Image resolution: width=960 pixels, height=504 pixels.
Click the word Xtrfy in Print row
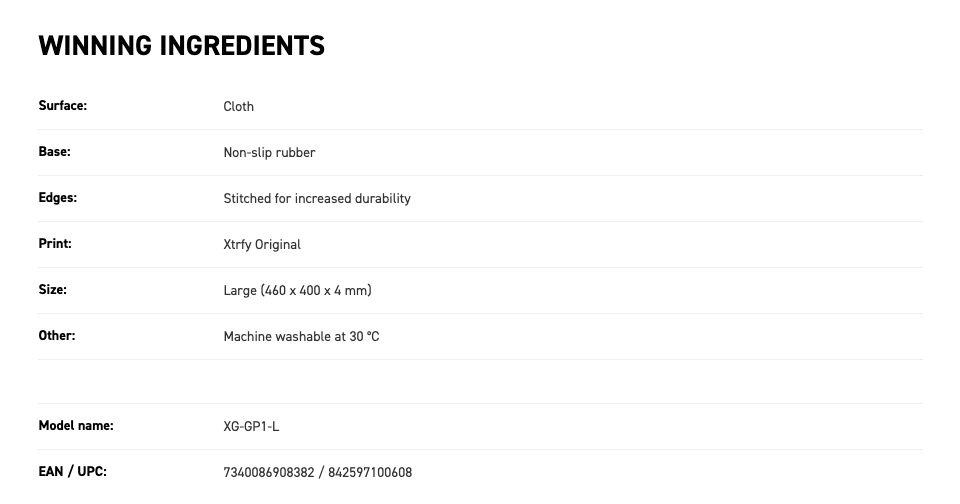pyautogui.click(x=238, y=244)
